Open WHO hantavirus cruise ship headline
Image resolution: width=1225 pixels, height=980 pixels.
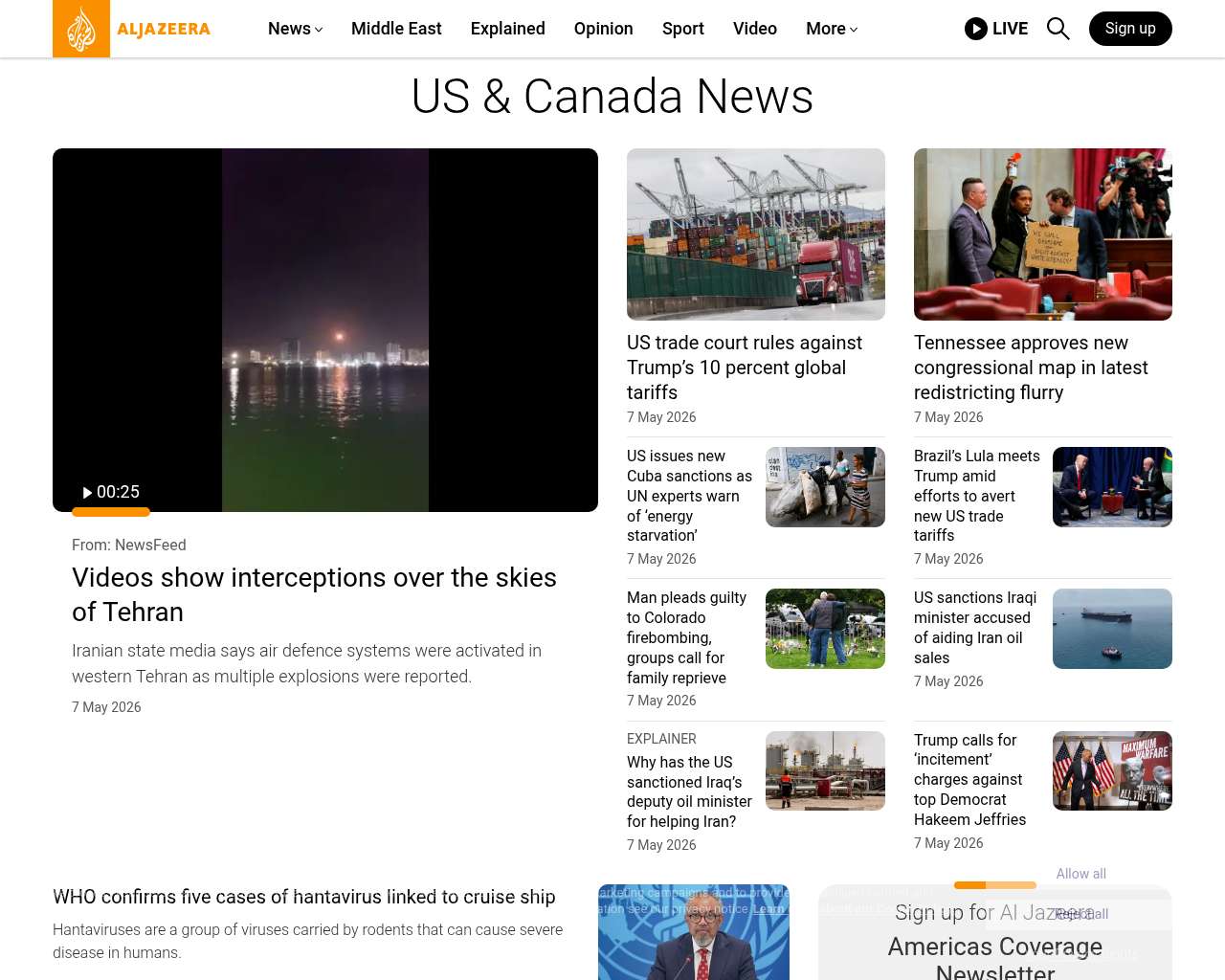pos(304,897)
